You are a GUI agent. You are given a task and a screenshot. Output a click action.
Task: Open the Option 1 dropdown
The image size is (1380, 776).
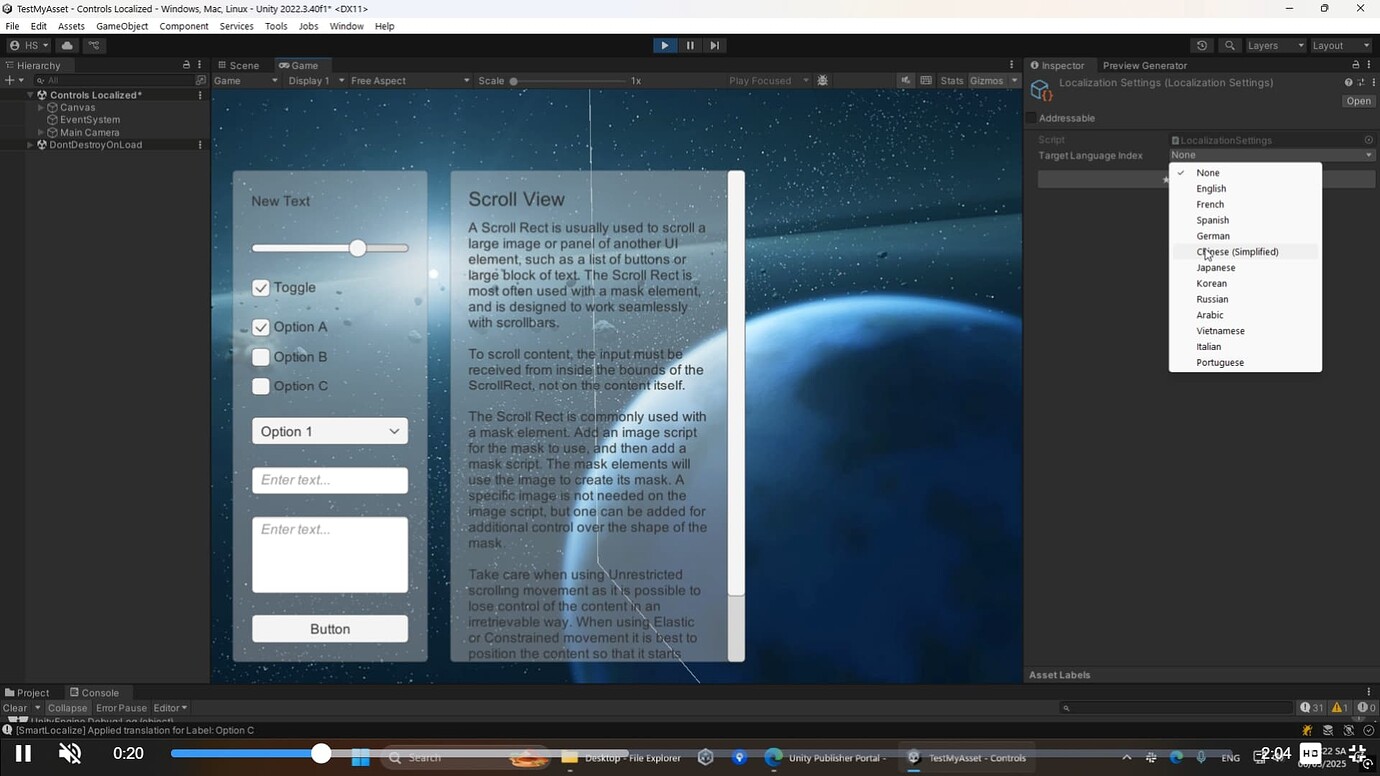point(330,431)
